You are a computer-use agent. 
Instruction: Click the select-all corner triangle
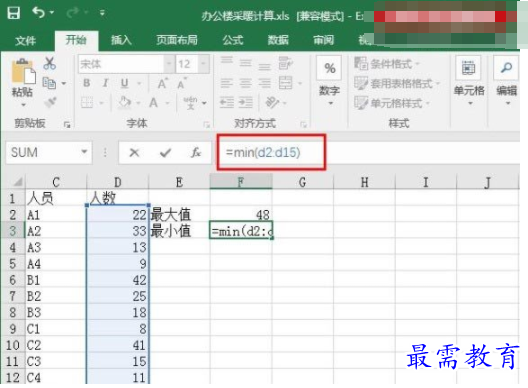18,182
